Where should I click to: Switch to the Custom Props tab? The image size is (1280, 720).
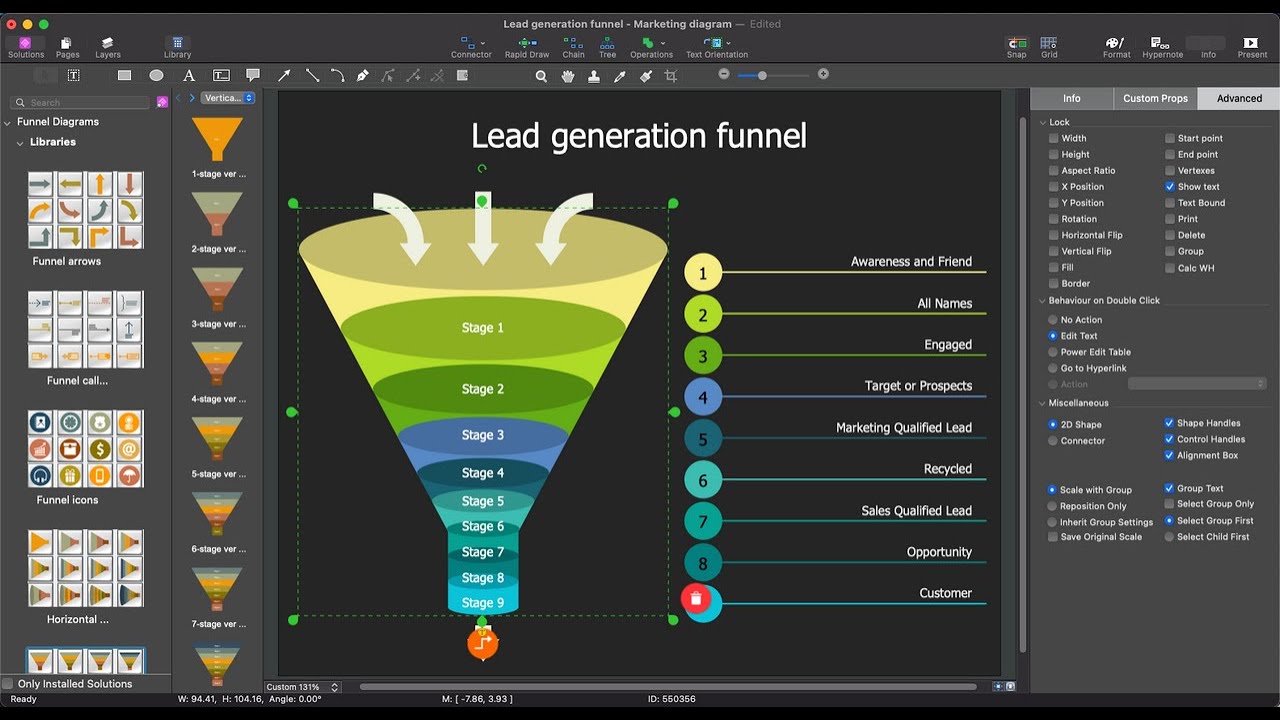click(x=1155, y=98)
